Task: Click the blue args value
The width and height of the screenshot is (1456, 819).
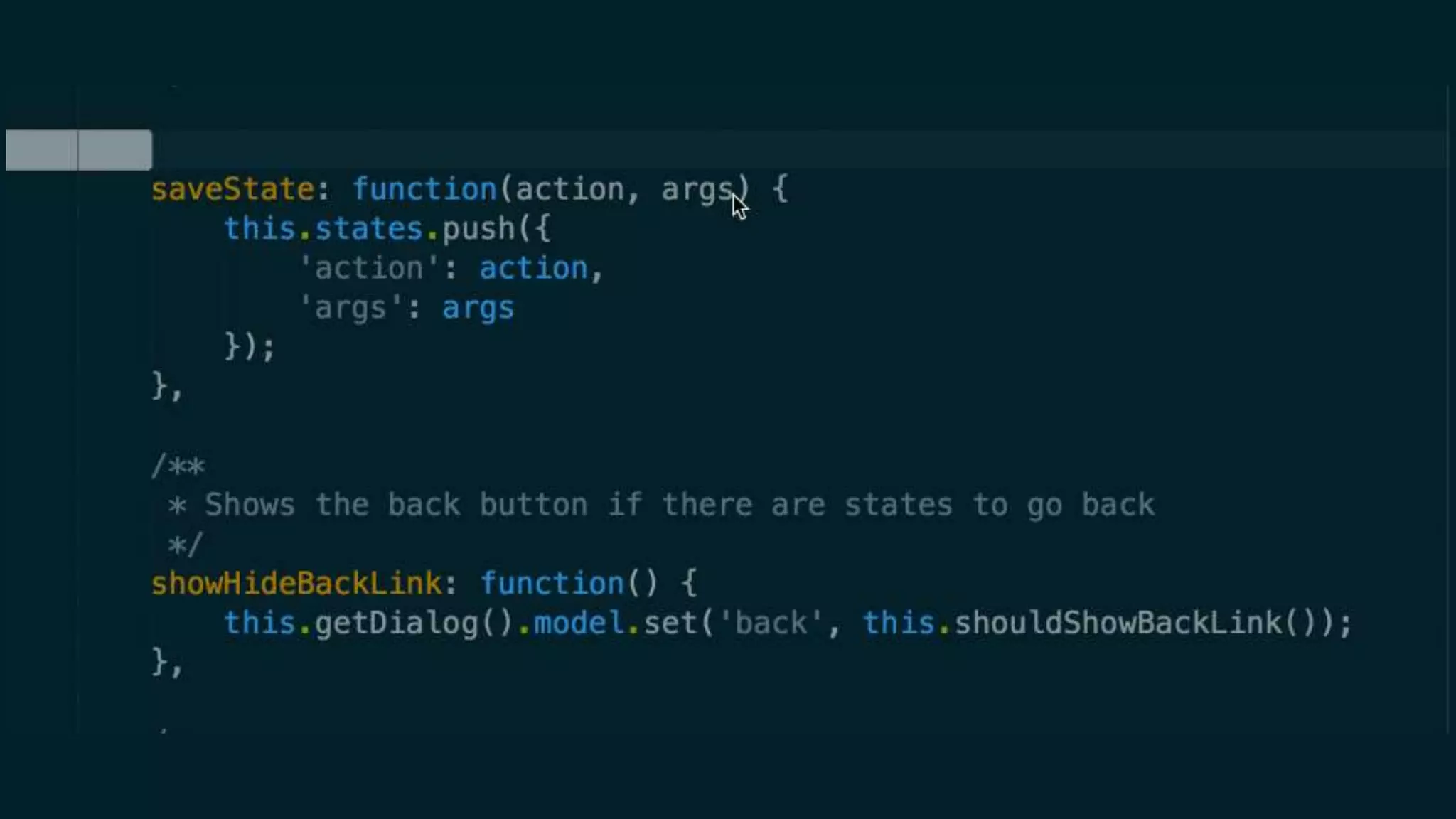Action: [478, 309]
